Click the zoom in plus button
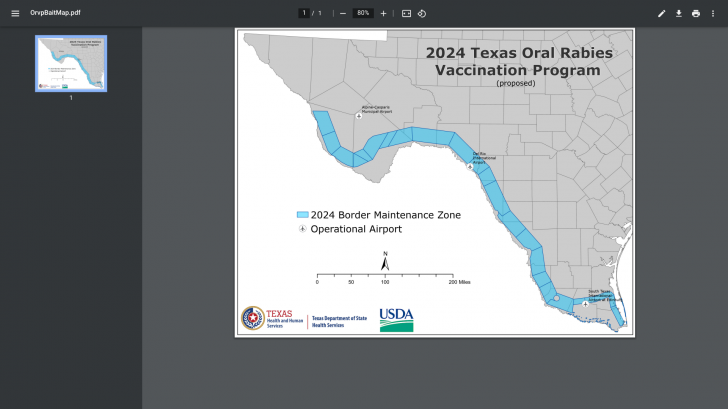728x409 pixels. 383,13
